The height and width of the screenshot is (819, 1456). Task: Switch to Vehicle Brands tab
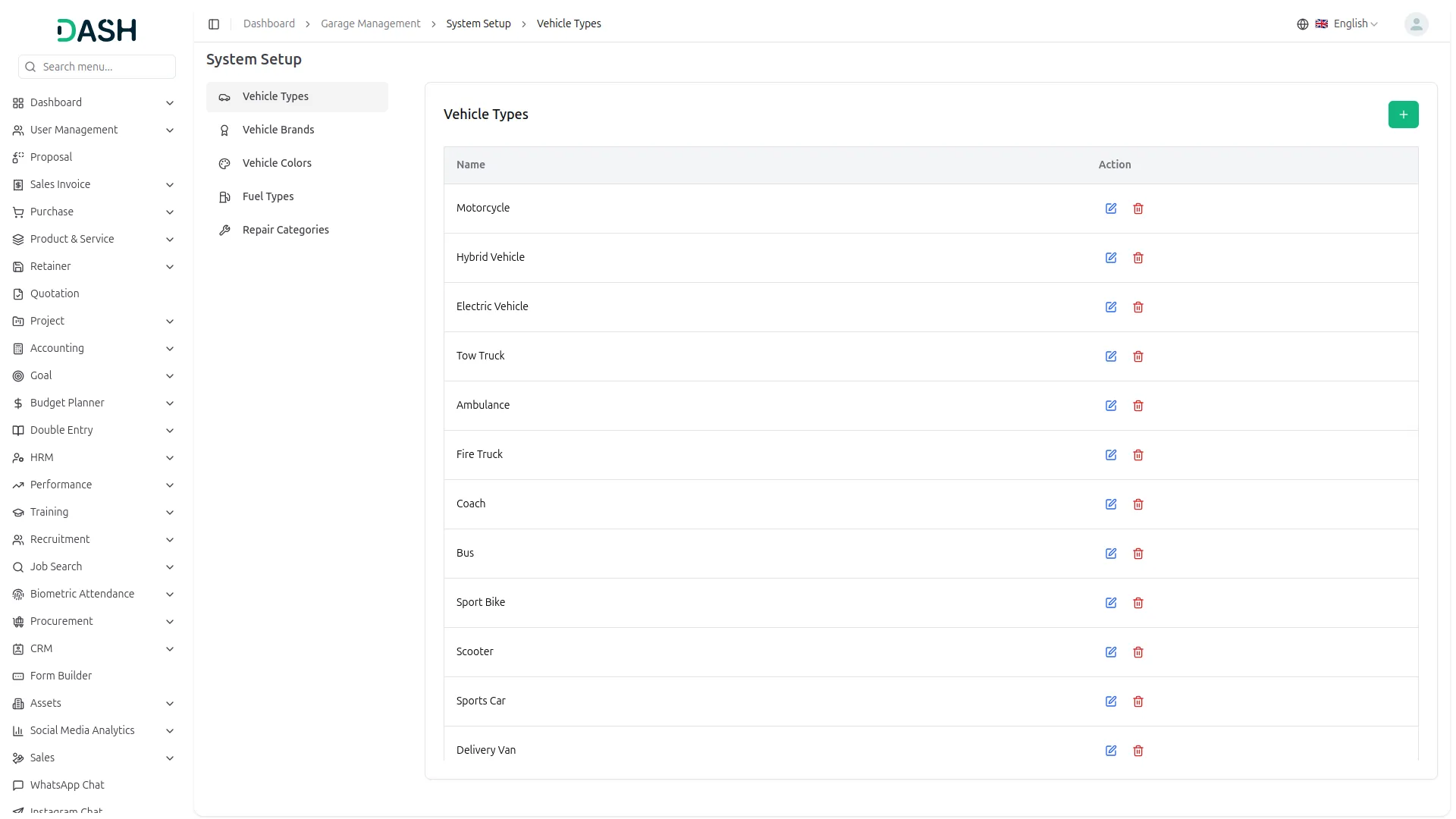[278, 130]
